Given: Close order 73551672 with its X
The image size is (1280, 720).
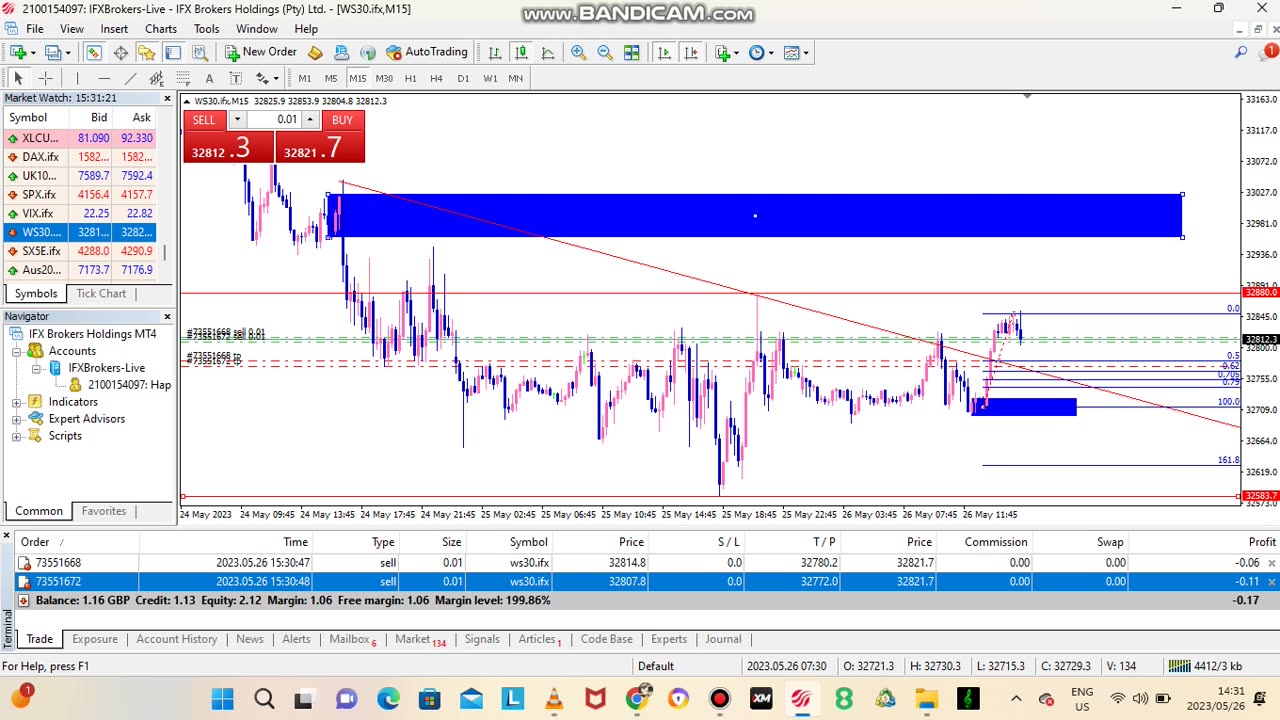Looking at the screenshot, I should pyautogui.click(x=1272, y=582).
